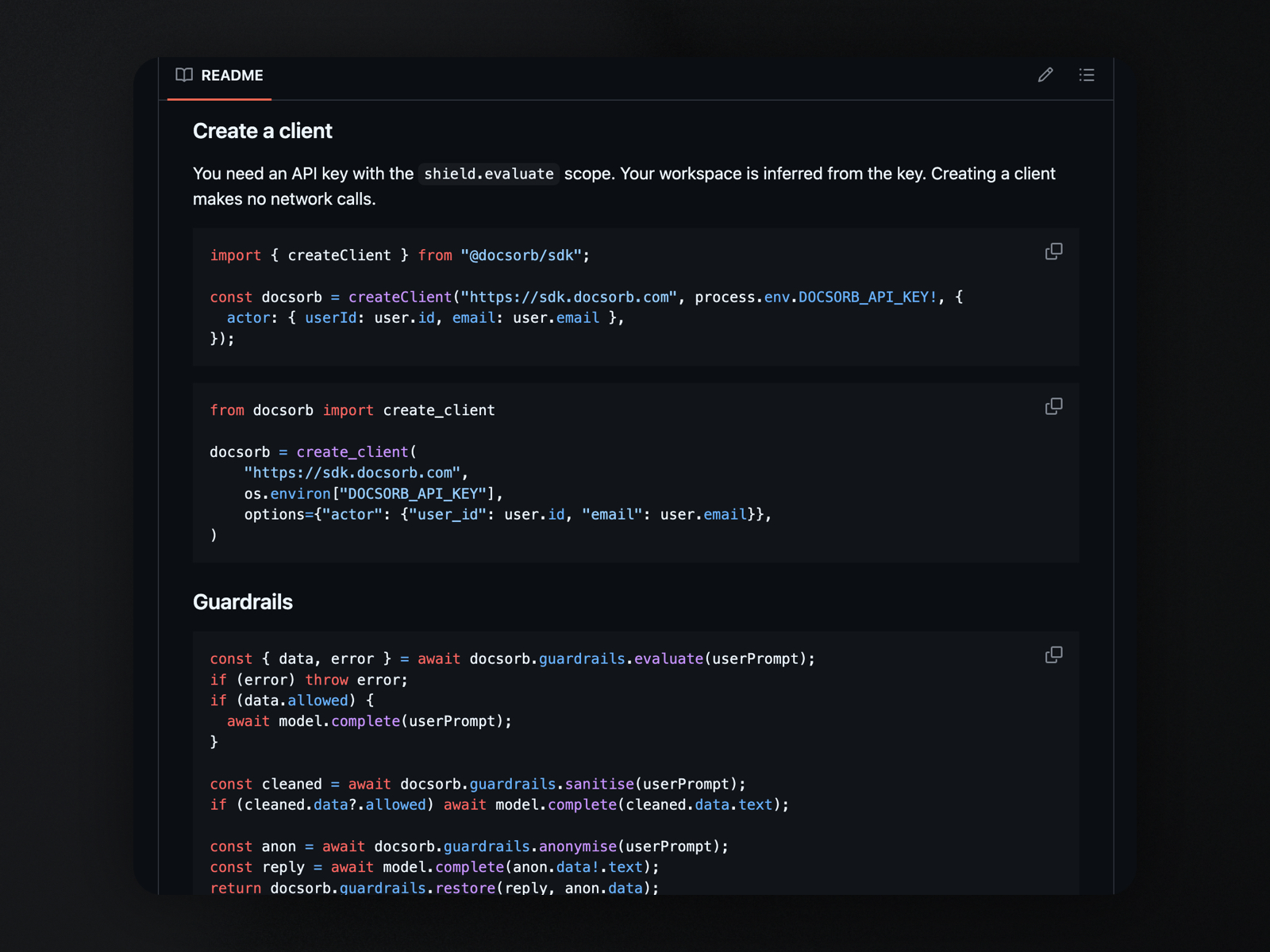Click the "const reply = await model.complete" line
1270x952 pixels.
[434, 867]
